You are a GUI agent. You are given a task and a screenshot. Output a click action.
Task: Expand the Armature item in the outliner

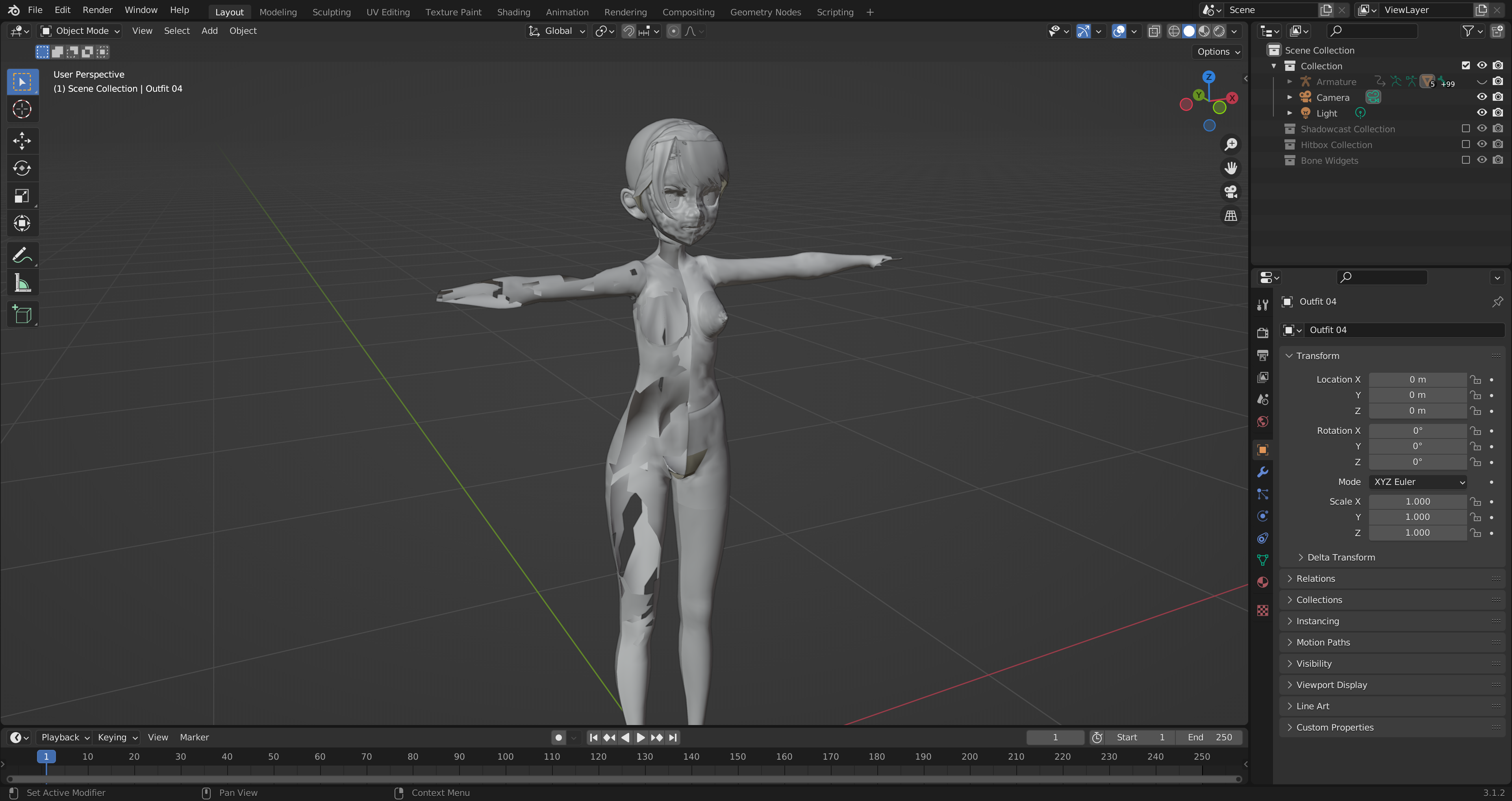click(1290, 81)
